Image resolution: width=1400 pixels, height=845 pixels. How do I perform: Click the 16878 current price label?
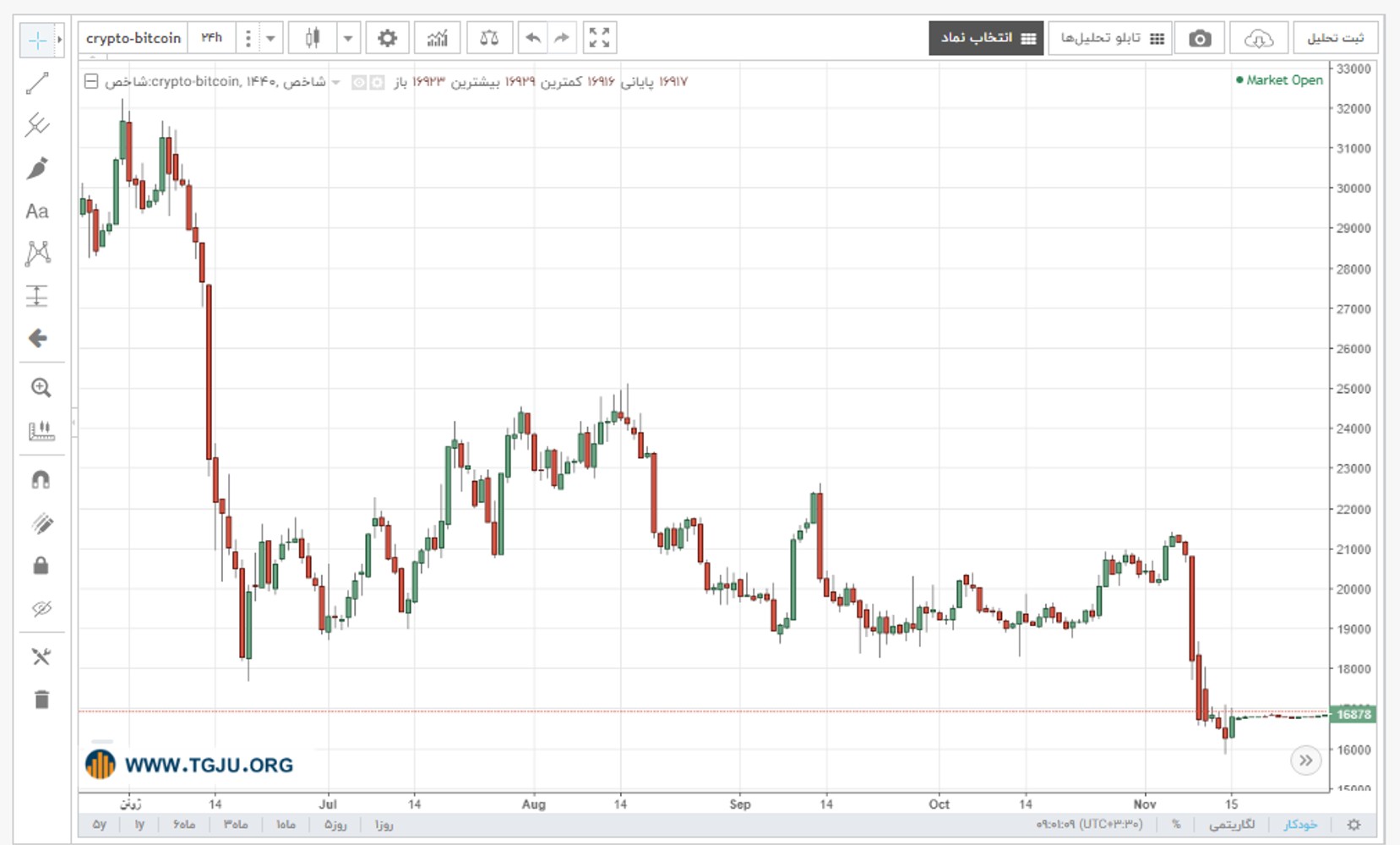tap(1353, 714)
